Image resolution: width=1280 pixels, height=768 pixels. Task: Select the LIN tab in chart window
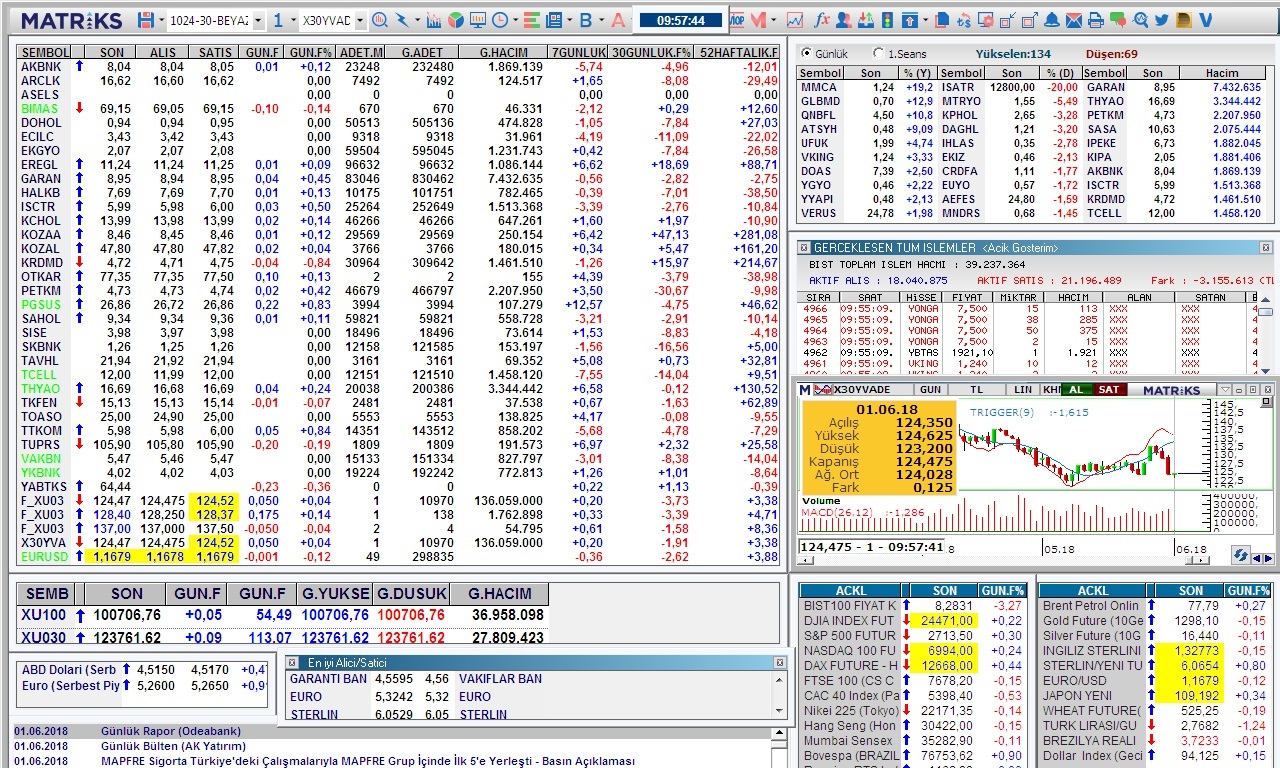point(1023,389)
